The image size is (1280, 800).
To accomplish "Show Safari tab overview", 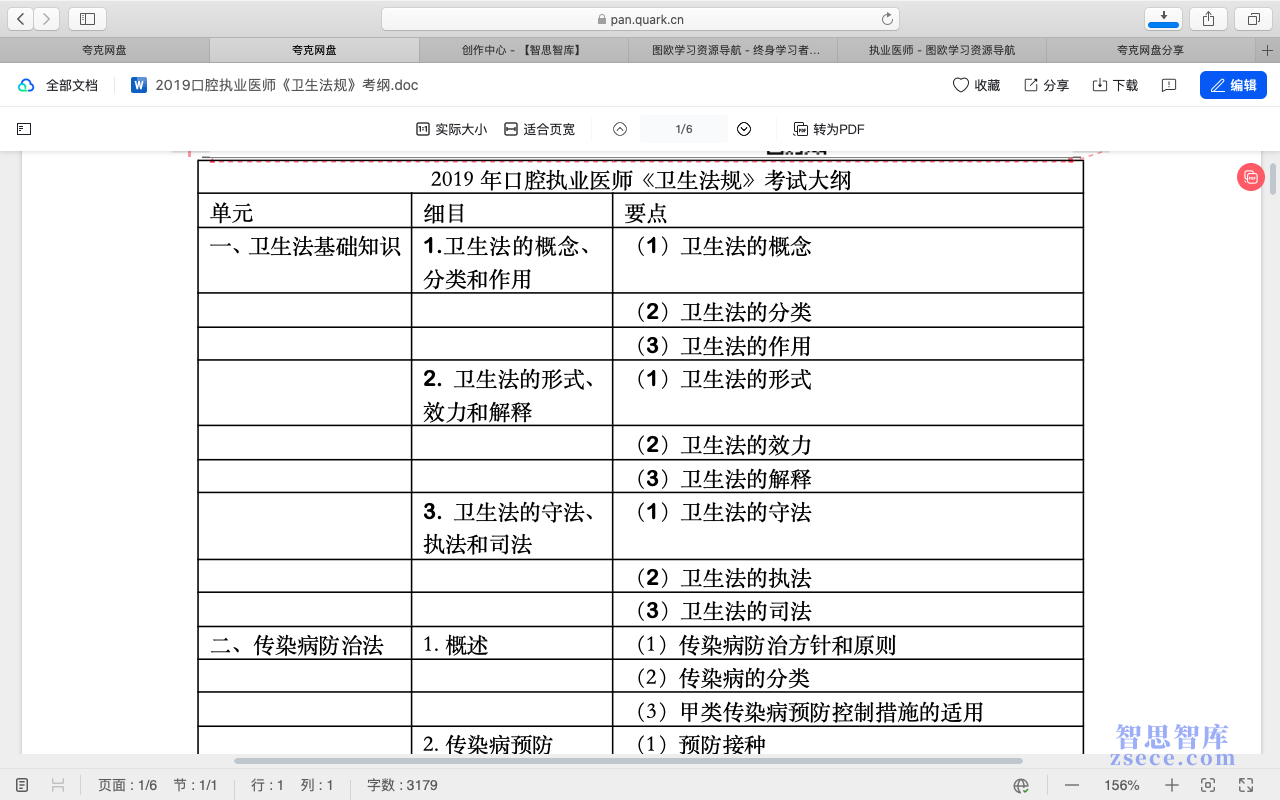I will click(x=1253, y=19).
